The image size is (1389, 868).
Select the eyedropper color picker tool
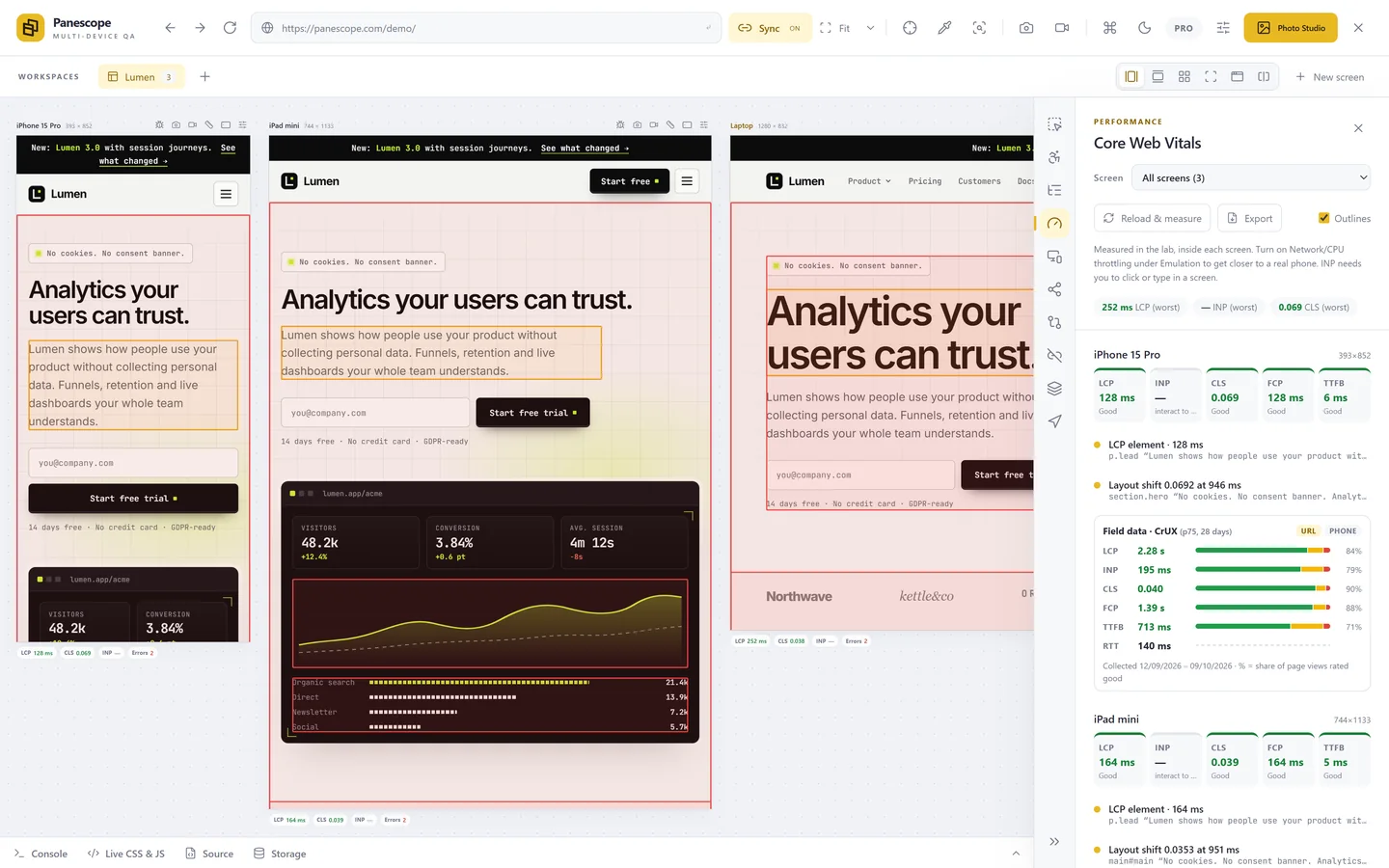pos(944,28)
